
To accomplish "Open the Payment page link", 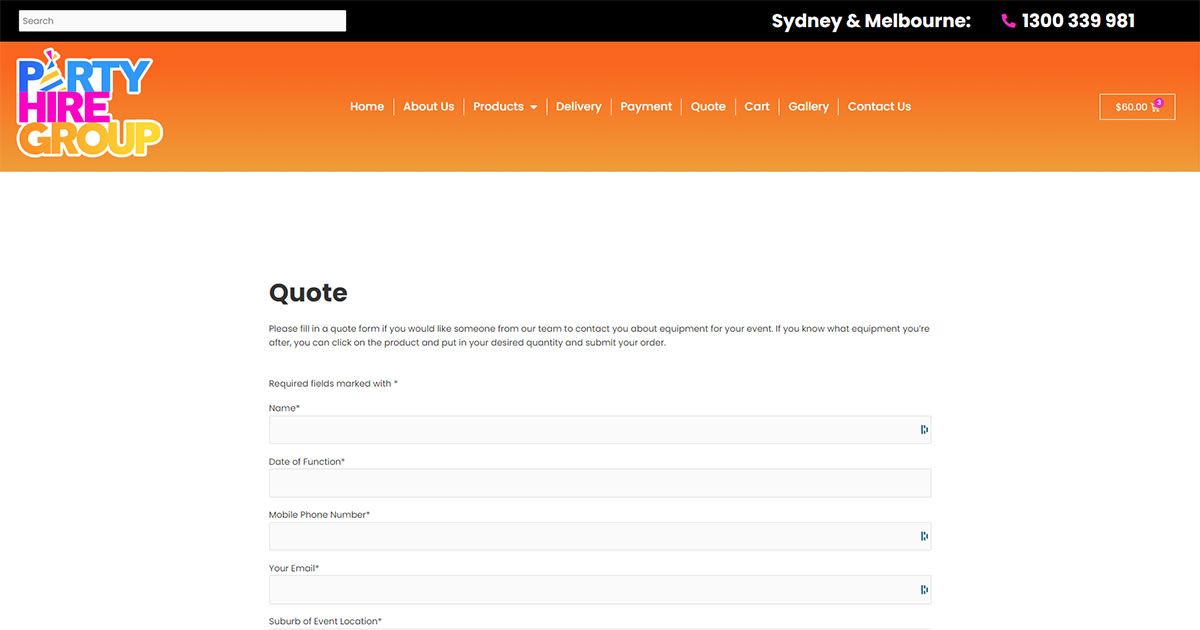I will pos(646,106).
